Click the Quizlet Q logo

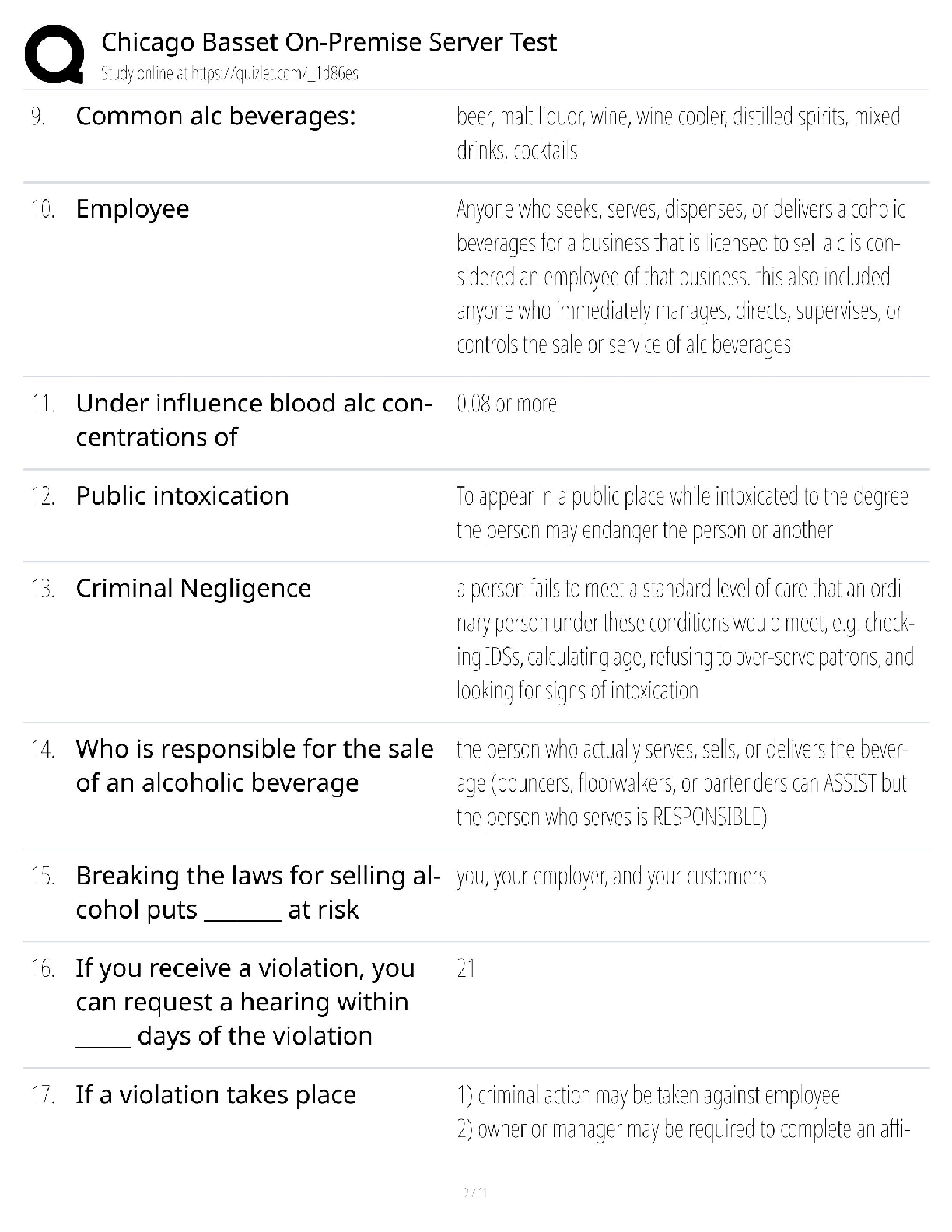click(x=54, y=54)
